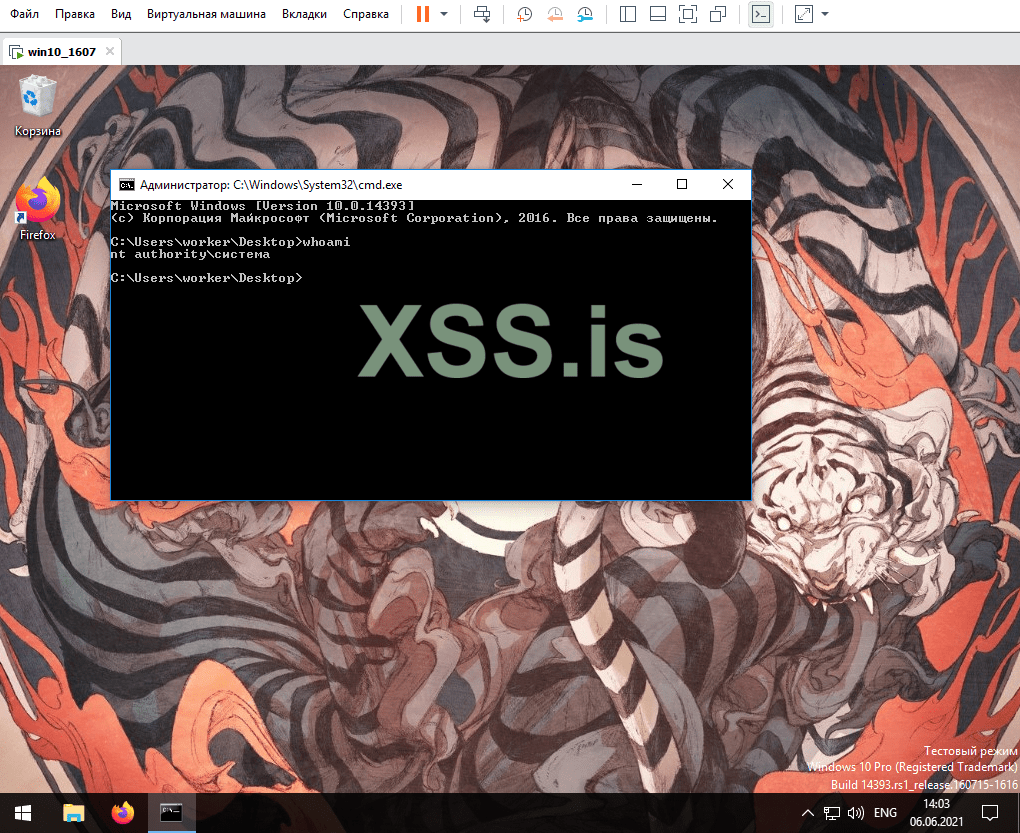
Task: Select the Firefox desktop shortcut
Action: 37,209
